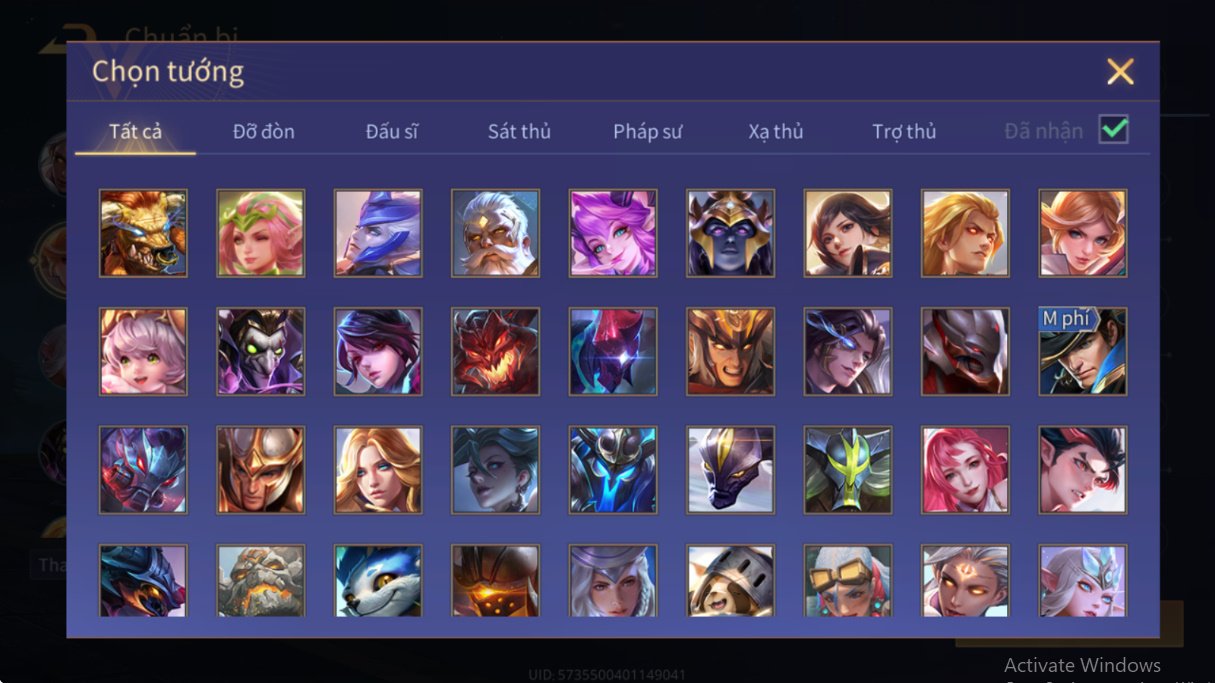
Task: Pick the rock golem hero portrait
Action: (x=261, y=580)
